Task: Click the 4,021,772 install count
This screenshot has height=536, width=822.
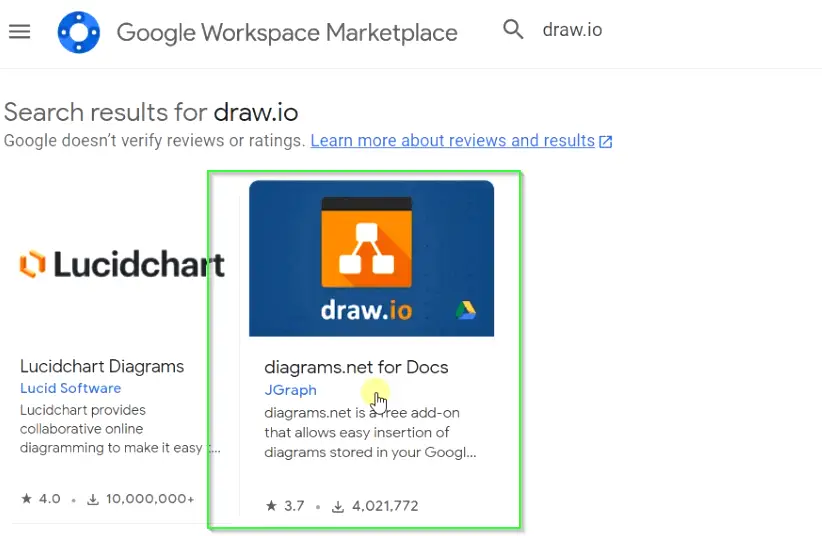Action: 385,506
